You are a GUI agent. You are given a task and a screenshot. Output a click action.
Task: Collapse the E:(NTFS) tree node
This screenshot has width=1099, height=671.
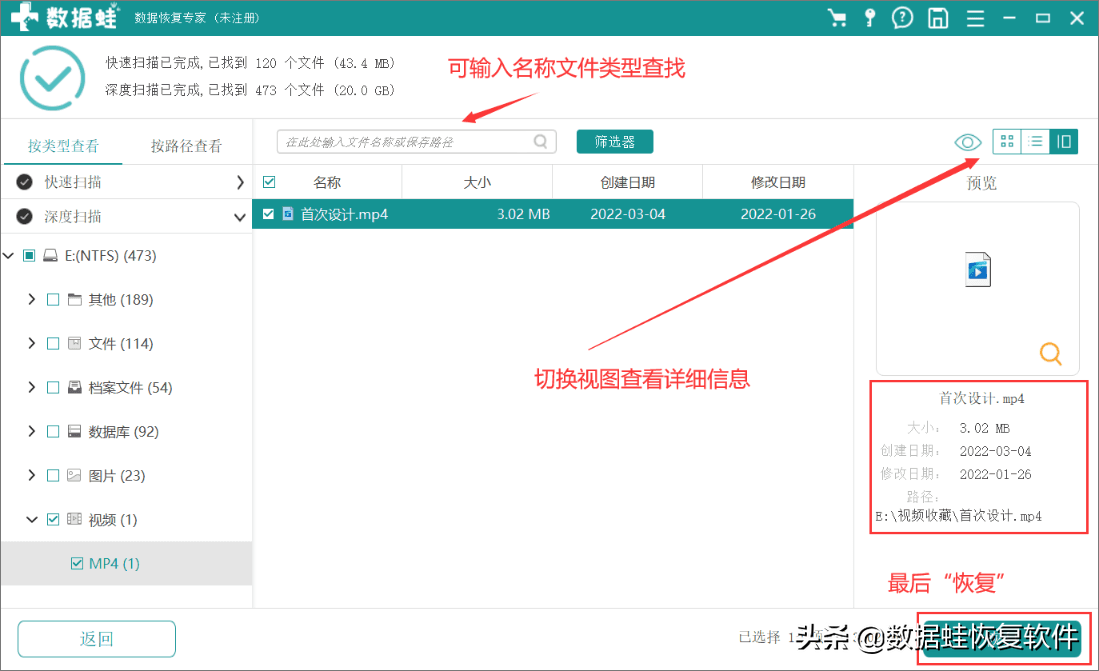tap(8, 255)
